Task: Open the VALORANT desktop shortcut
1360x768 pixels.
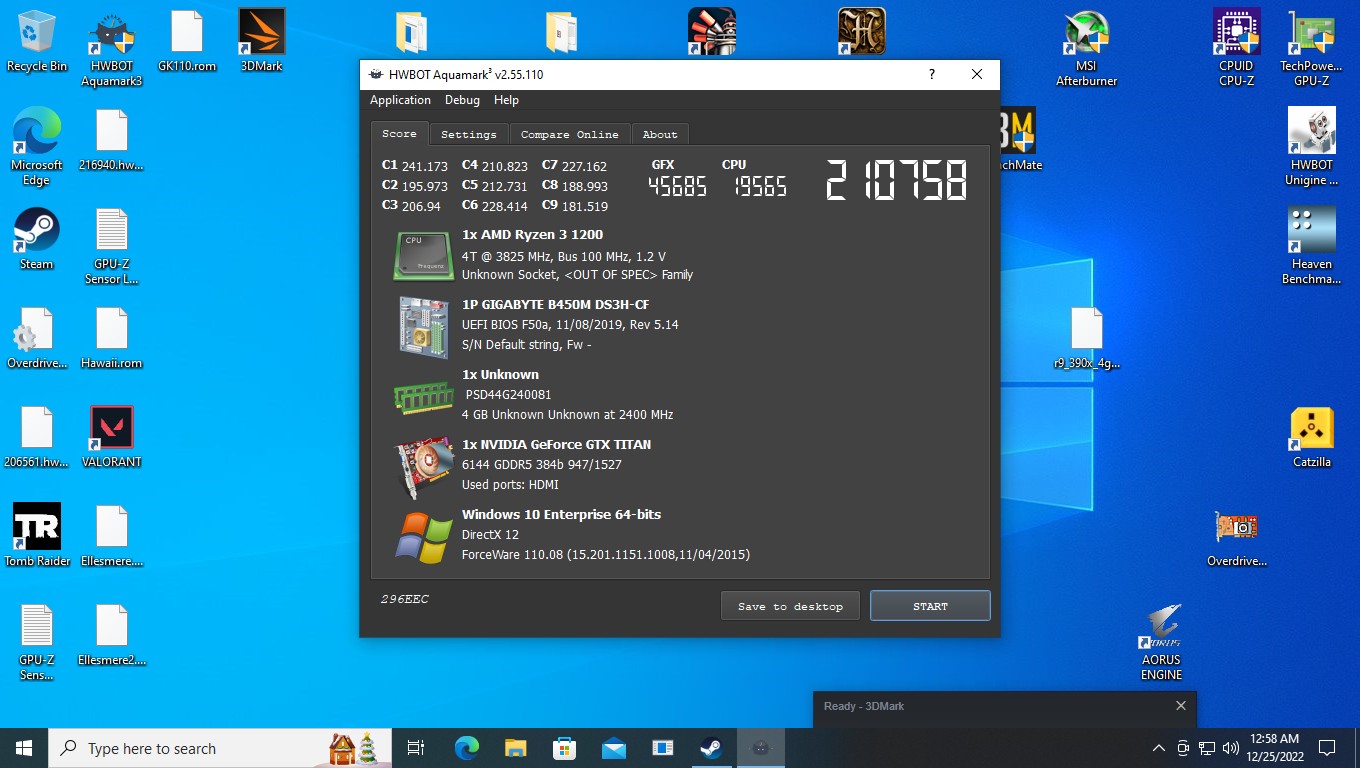Action: 111,437
